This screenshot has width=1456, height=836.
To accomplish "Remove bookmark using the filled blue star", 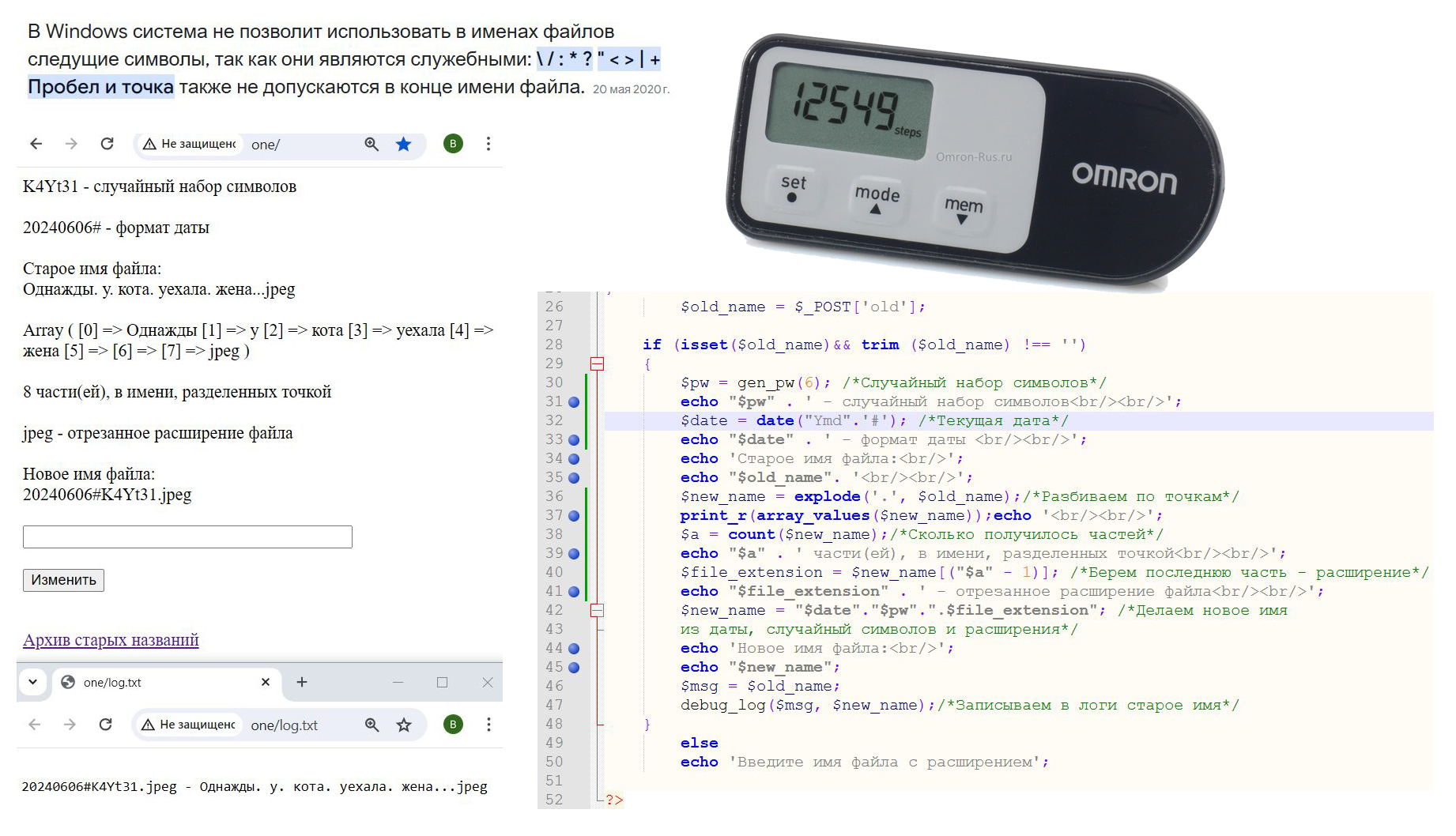I will pos(404,144).
